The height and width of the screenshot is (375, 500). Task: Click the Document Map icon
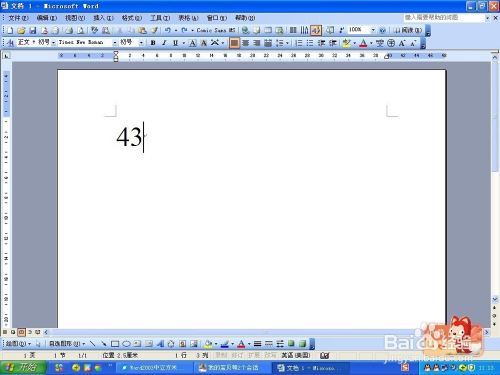330,31
